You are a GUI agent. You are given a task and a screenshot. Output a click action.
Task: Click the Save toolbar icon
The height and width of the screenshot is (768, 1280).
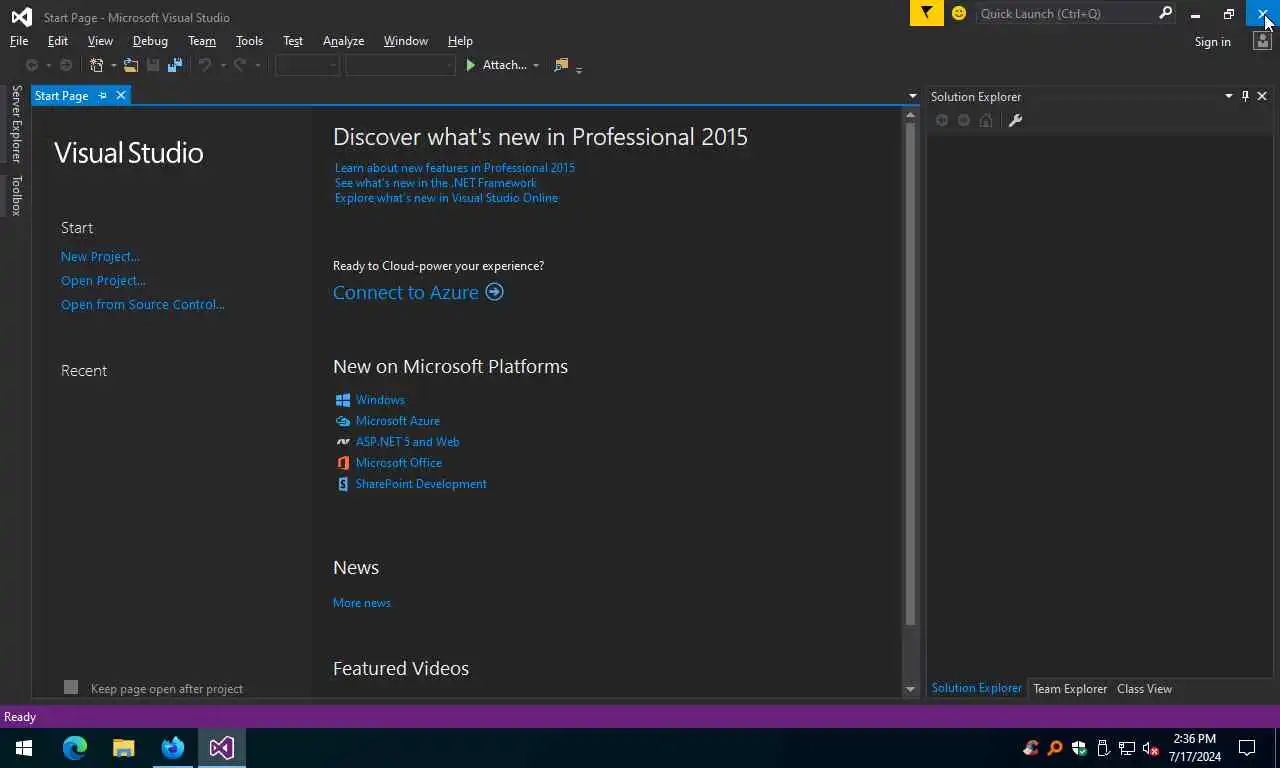point(153,65)
